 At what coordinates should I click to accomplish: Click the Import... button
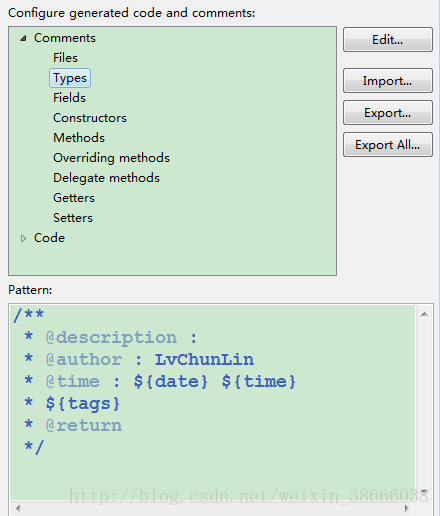pyautogui.click(x=388, y=81)
